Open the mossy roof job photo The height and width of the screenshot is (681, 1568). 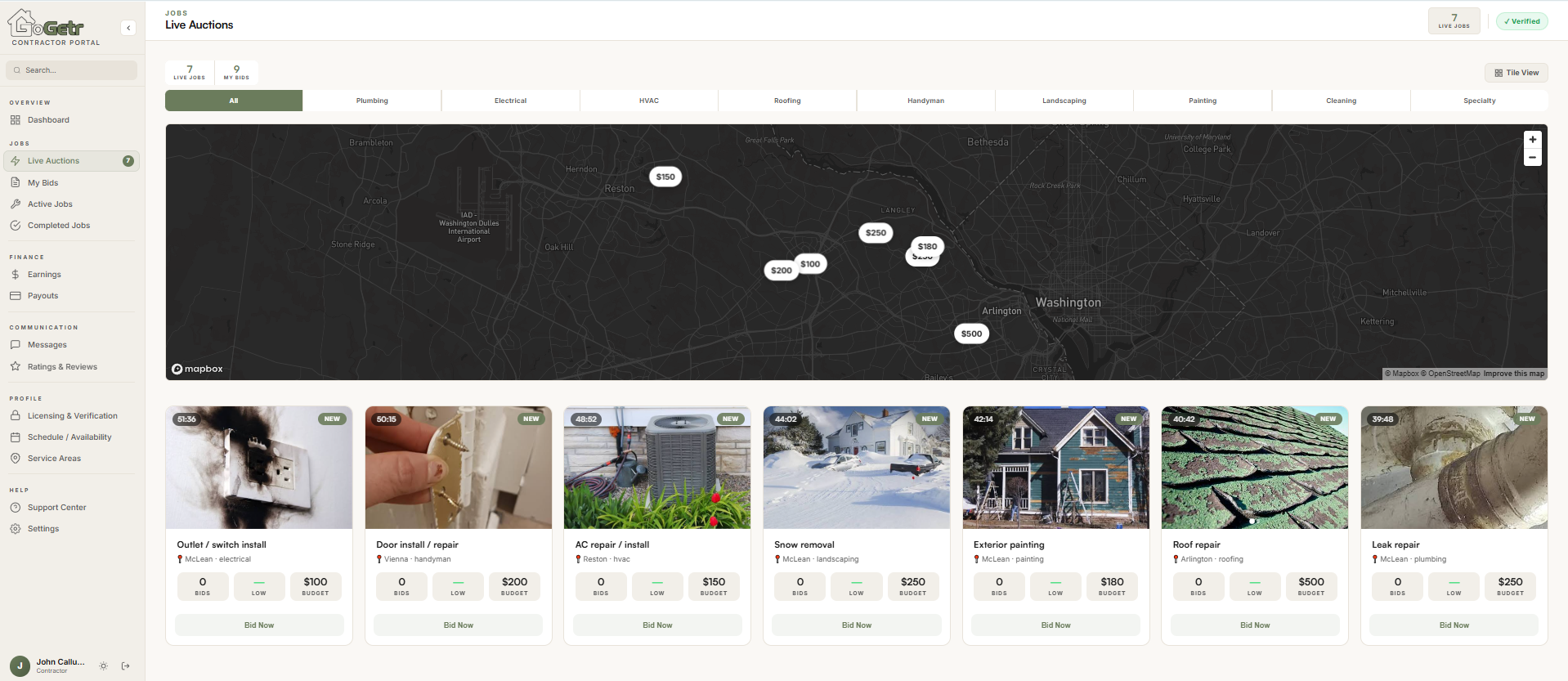tap(1255, 468)
